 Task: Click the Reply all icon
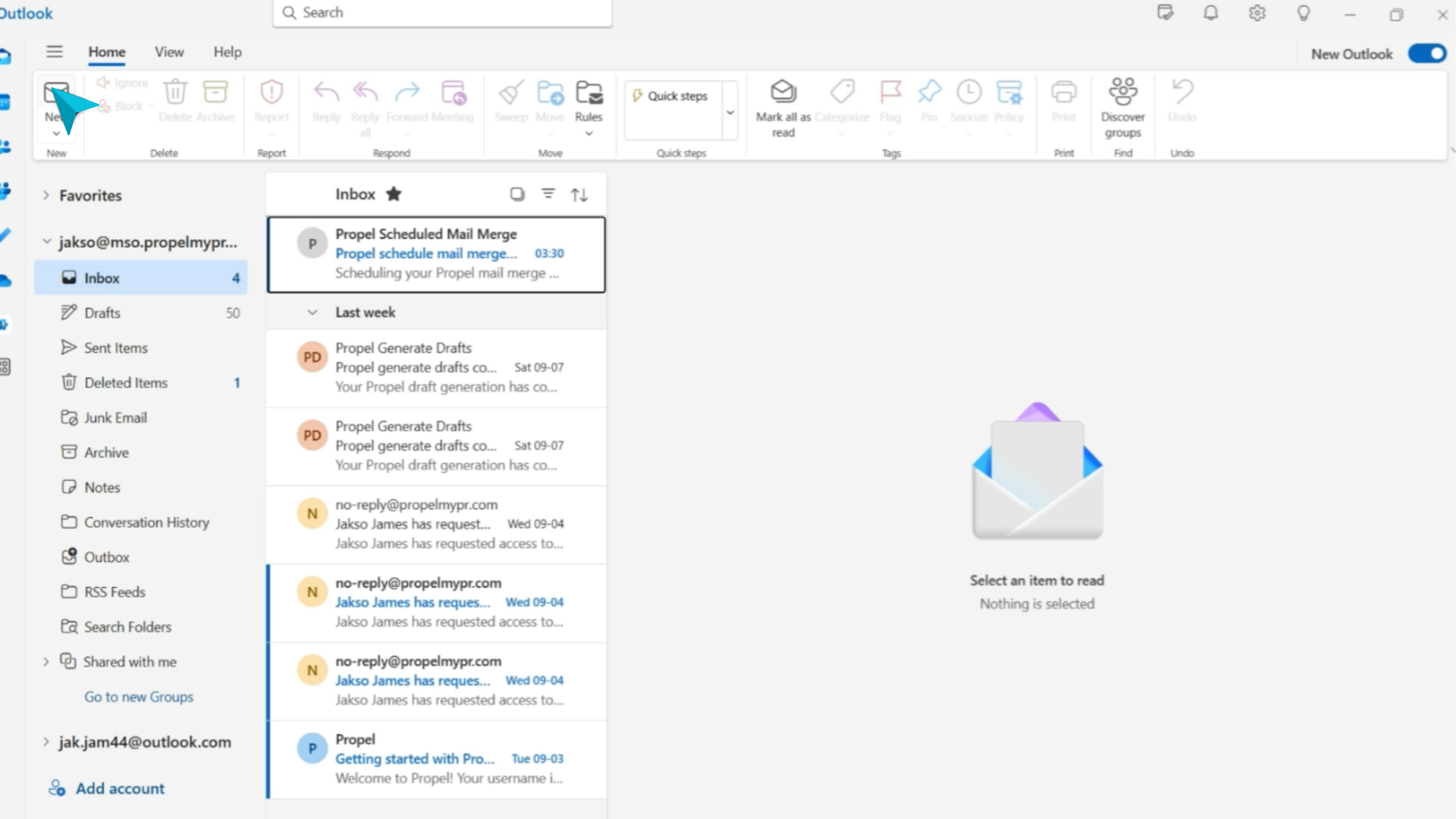pos(366,92)
